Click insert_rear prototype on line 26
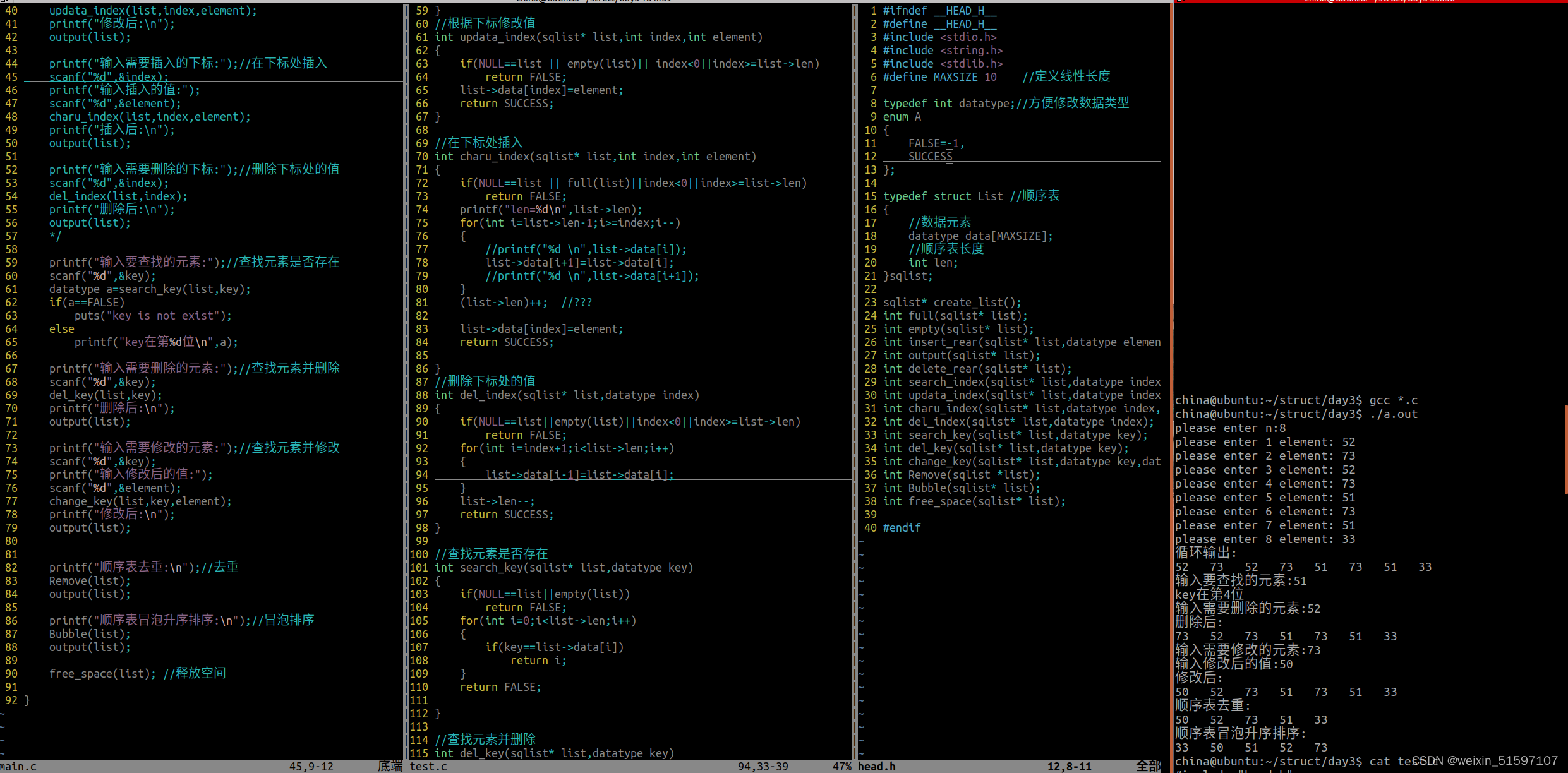 coord(1022,342)
